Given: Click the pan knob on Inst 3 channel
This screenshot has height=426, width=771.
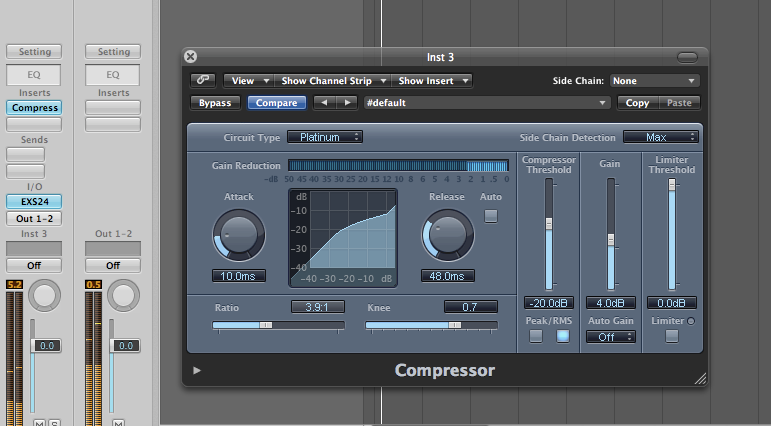Looking at the screenshot, I should tap(44, 295).
